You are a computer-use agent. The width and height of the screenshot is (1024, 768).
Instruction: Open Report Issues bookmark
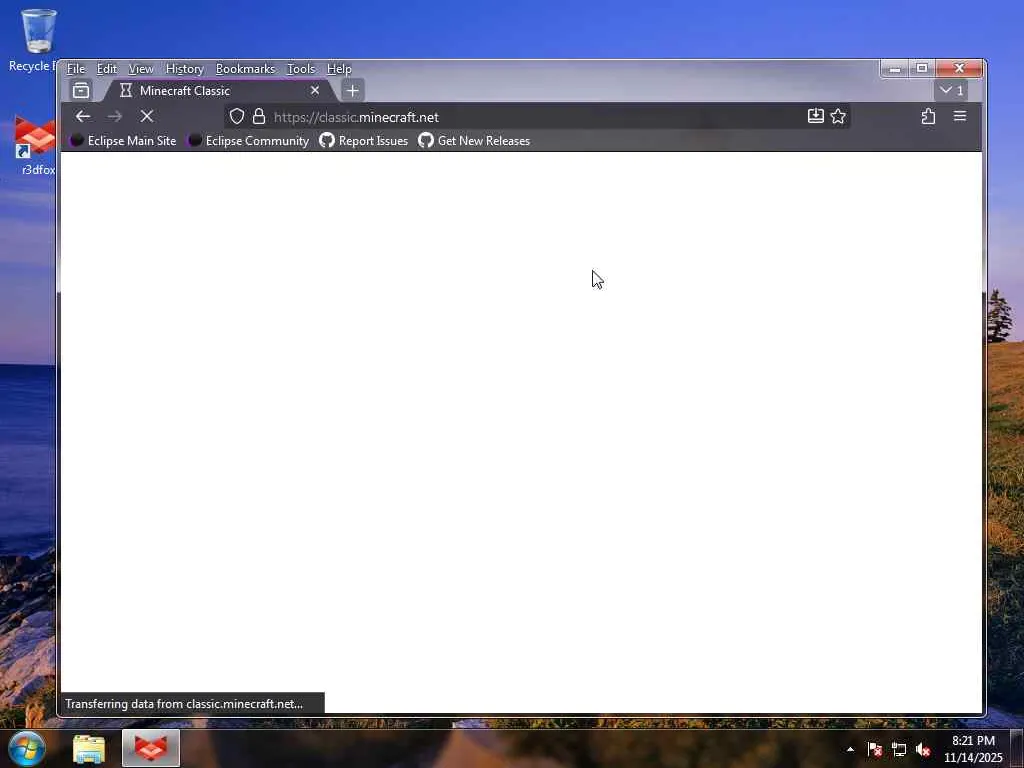(x=364, y=140)
